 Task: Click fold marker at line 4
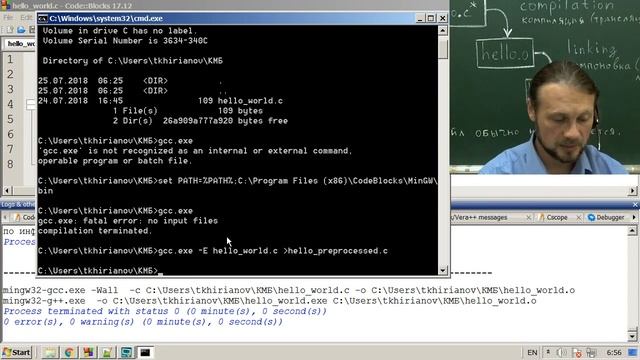point(31,104)
